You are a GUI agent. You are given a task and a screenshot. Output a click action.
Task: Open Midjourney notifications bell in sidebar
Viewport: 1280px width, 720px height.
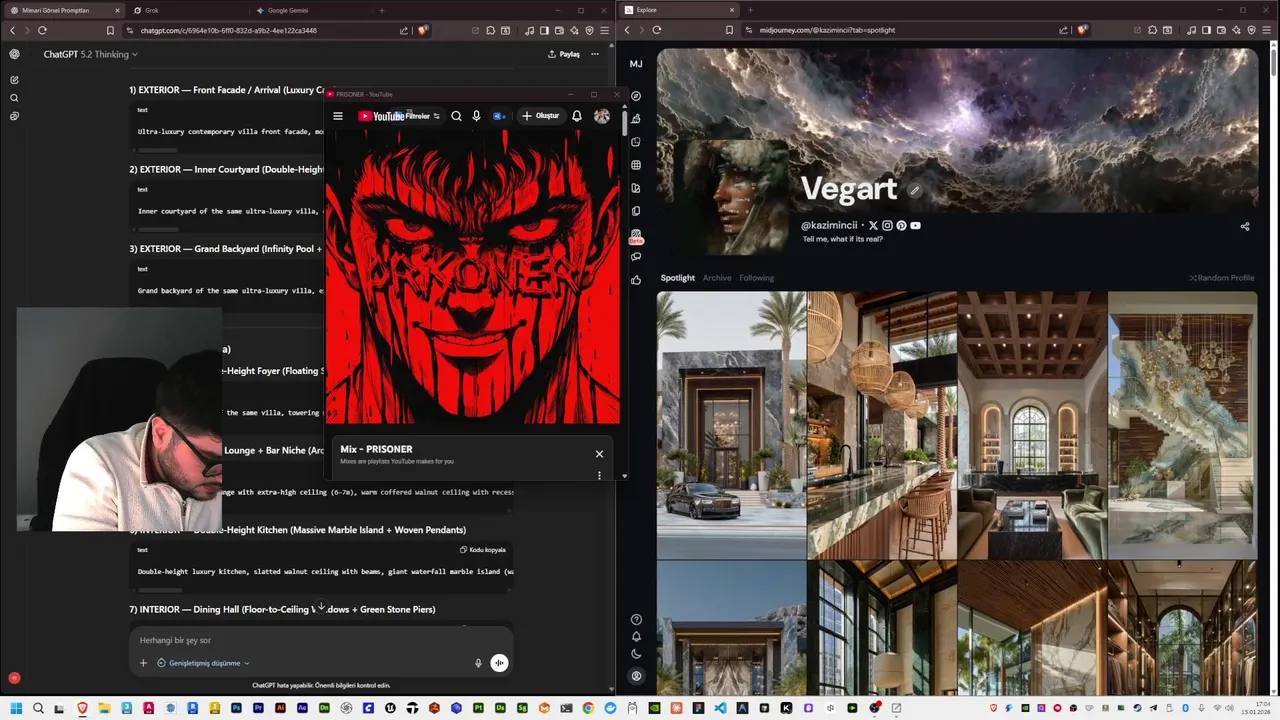tap(636, 636)
